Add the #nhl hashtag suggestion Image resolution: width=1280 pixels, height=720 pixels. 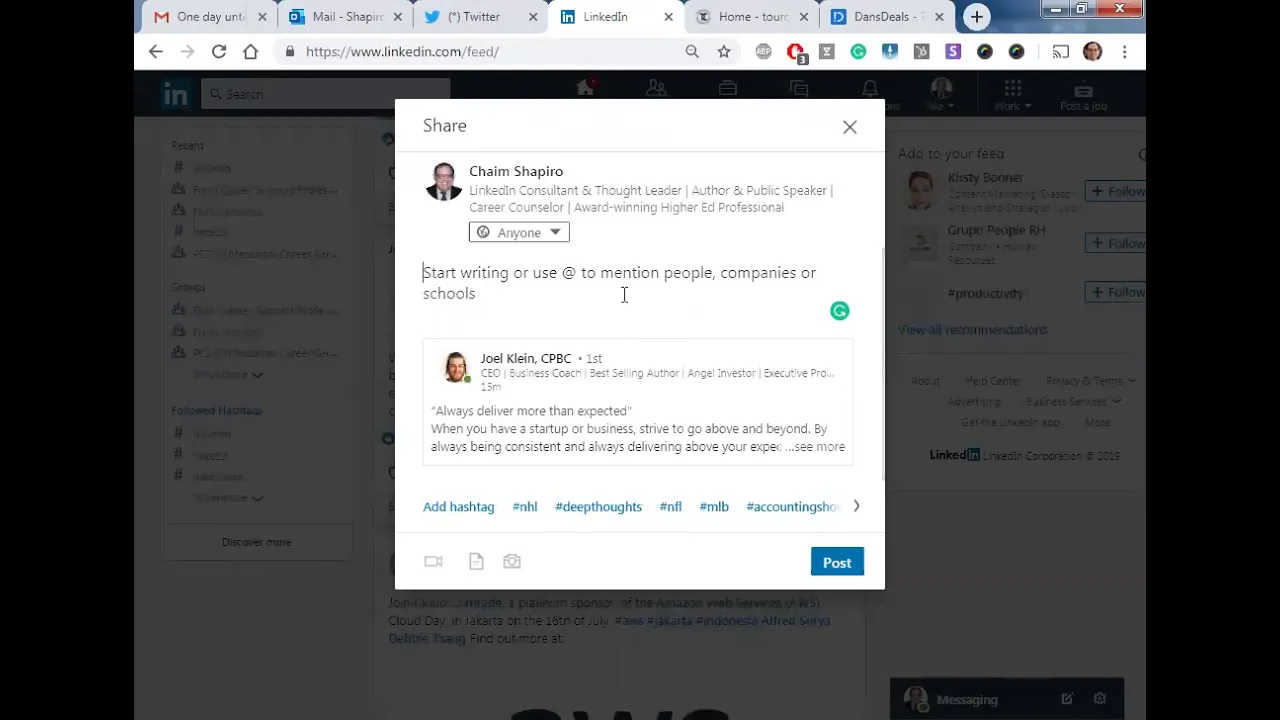pyautogui.click(x=525, y=507)
